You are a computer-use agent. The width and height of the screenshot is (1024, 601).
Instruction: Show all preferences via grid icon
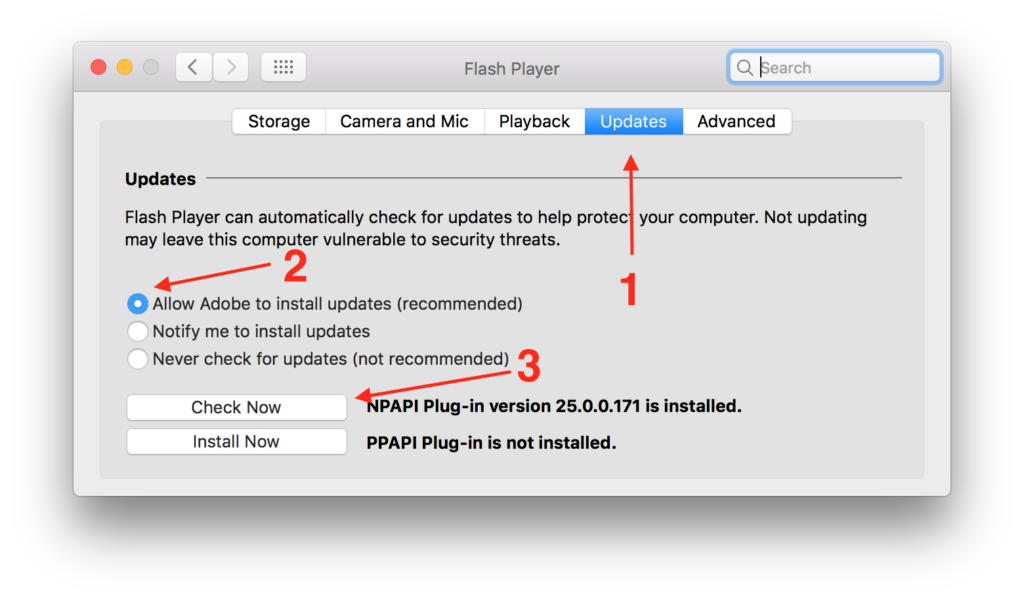click(x=283, y=67)
